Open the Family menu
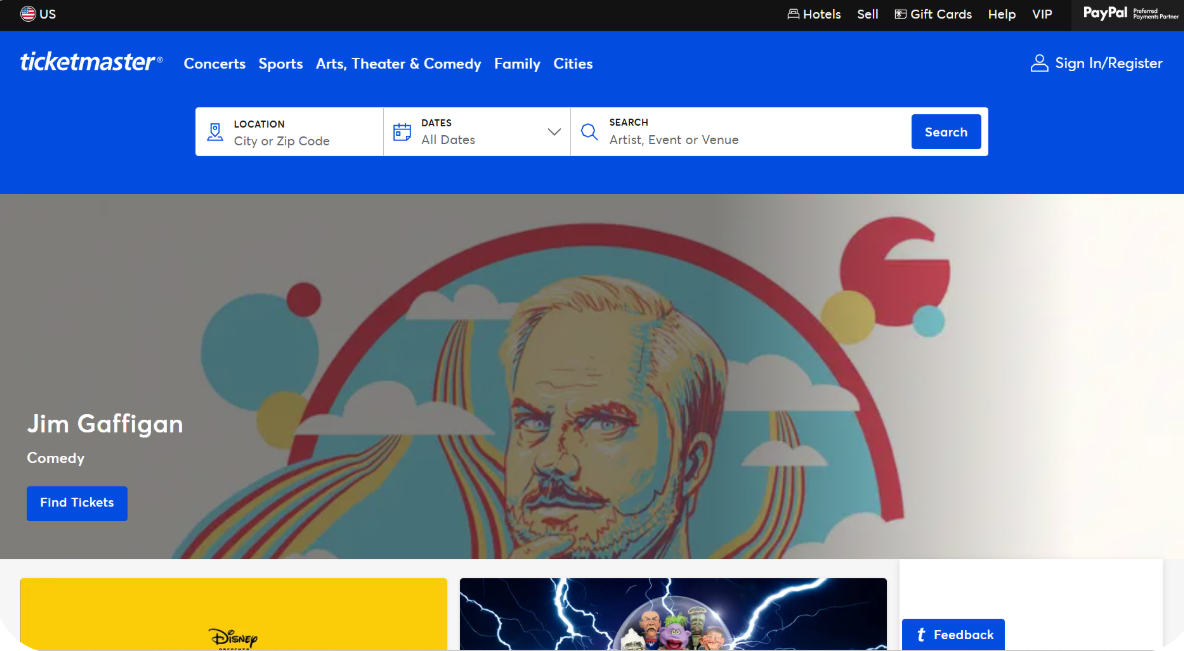Image resolution: width=1184 pixels, height=651 pixels. point(517,63)
